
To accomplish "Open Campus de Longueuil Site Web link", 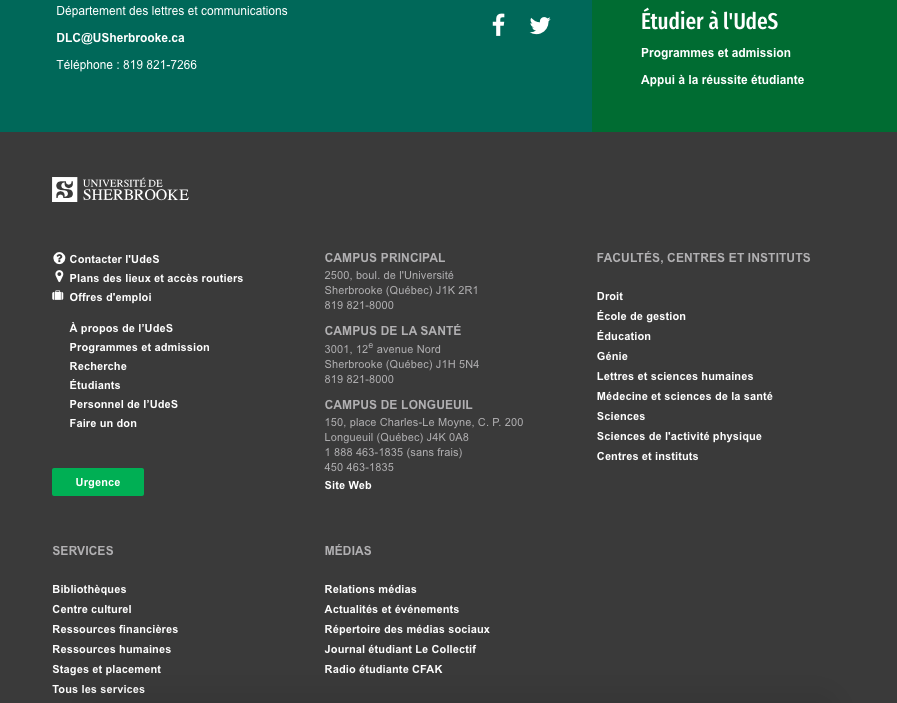I will [x=348, y=485].
